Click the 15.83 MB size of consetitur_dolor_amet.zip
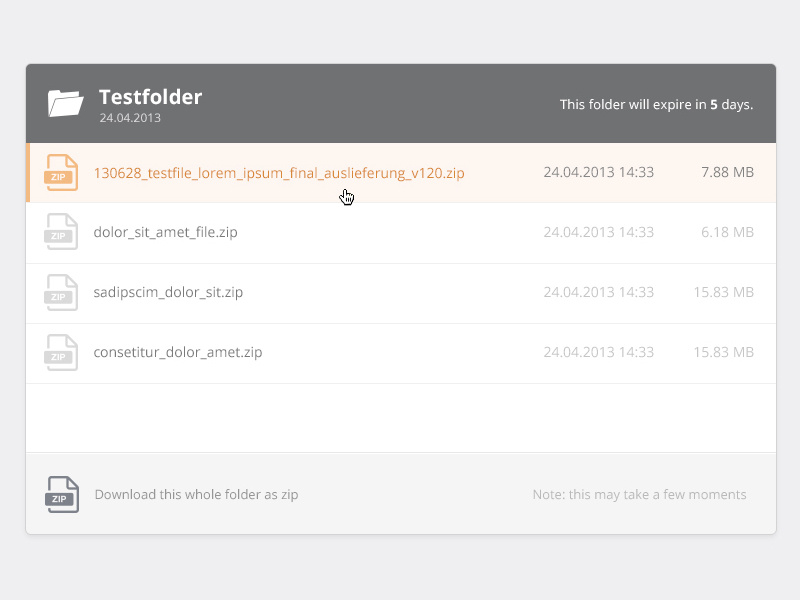This screenshot has width=800, height=600. [x=723, y=352]
